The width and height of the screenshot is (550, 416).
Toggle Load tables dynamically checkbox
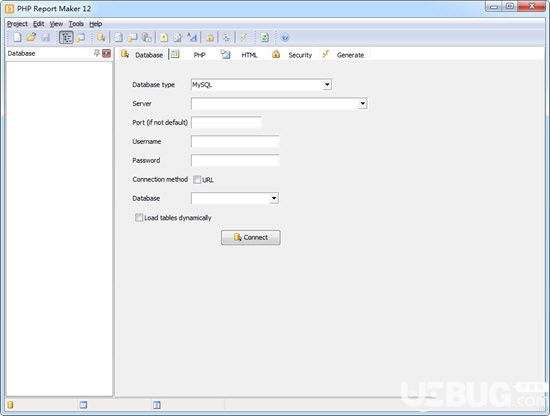point(139,217)
